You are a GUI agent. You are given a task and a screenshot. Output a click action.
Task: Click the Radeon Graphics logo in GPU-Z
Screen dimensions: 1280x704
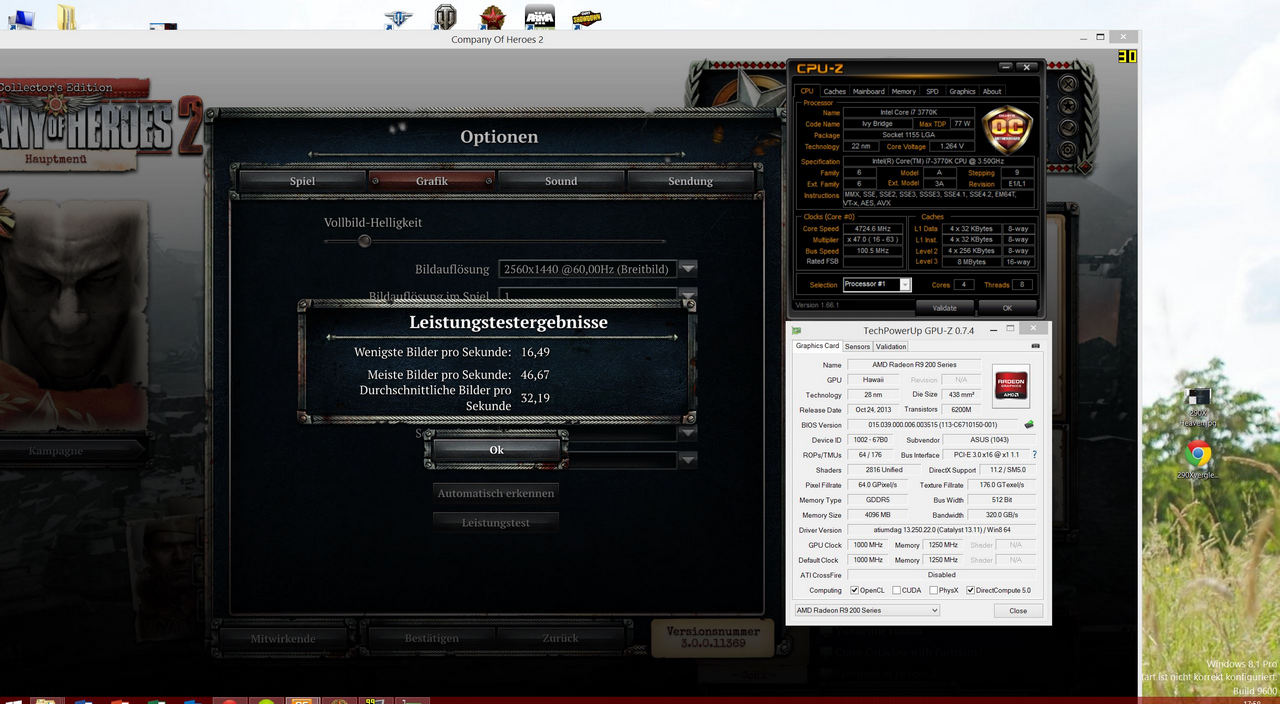pyautogui.click(x=1010, y=385)
